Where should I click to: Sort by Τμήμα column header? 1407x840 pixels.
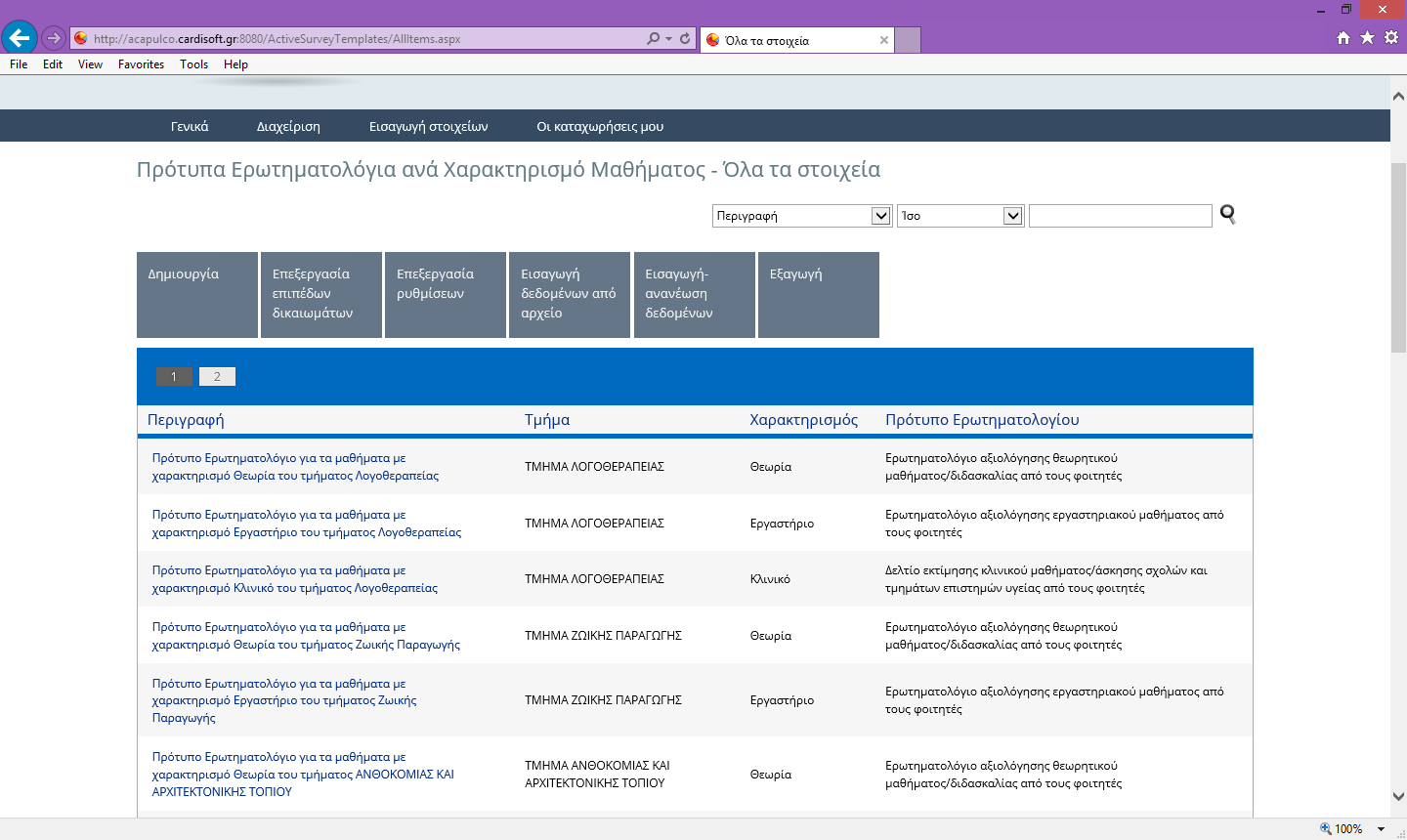pyautogui.click(x=547, y=420)
